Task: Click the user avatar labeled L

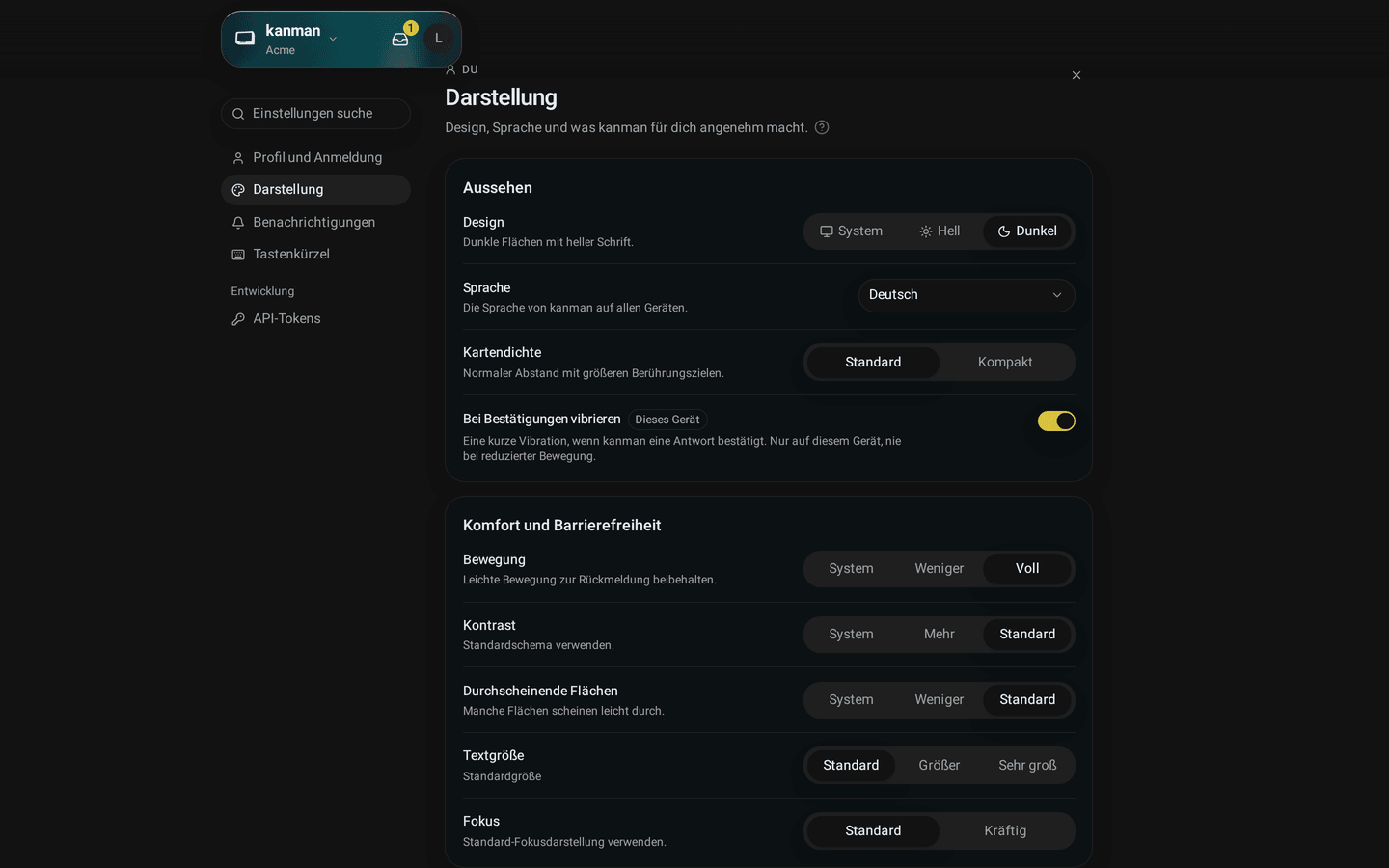Action: click(x=438, y=39)
